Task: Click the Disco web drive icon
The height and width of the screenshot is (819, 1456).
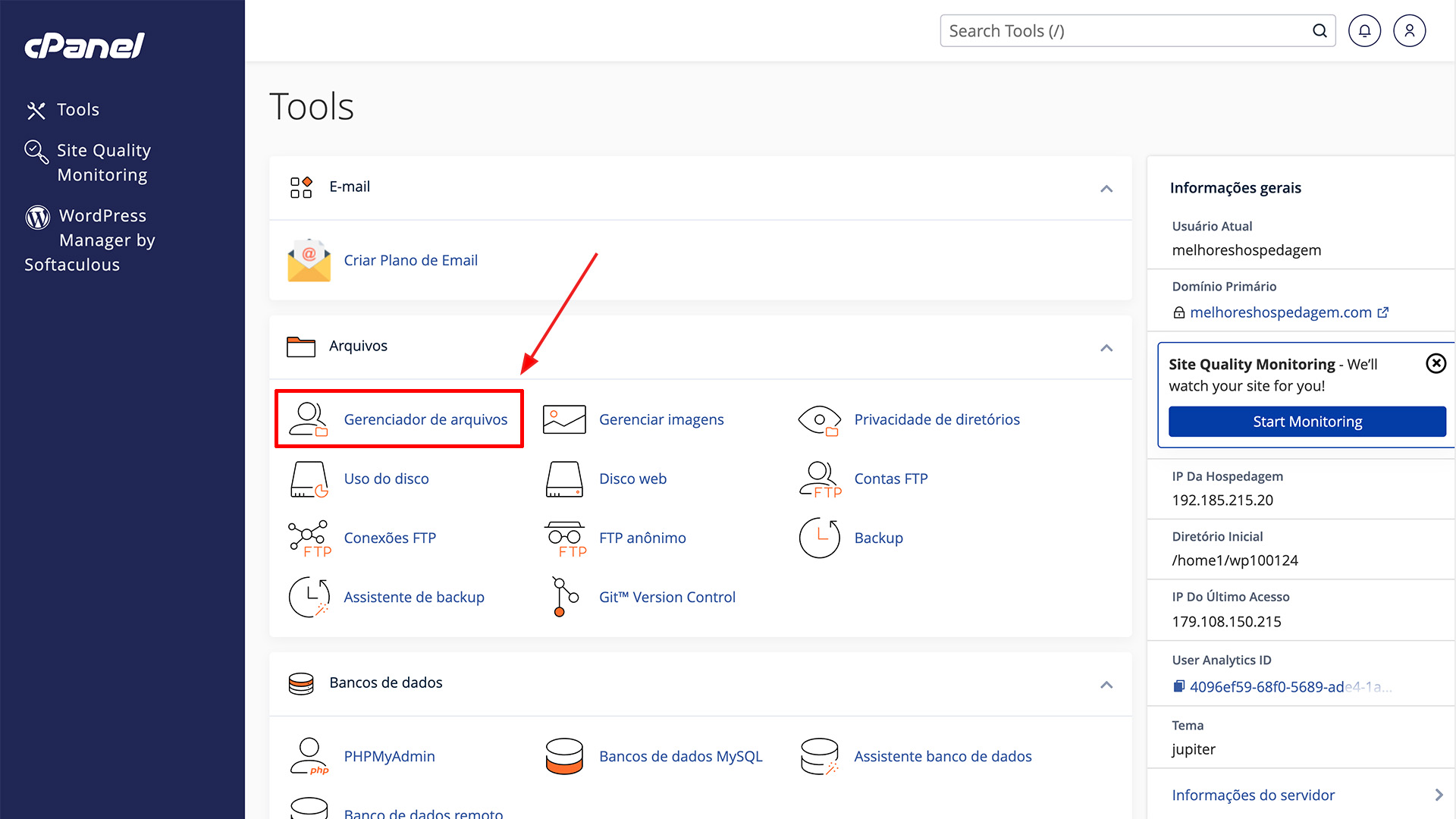Action: 564,479
